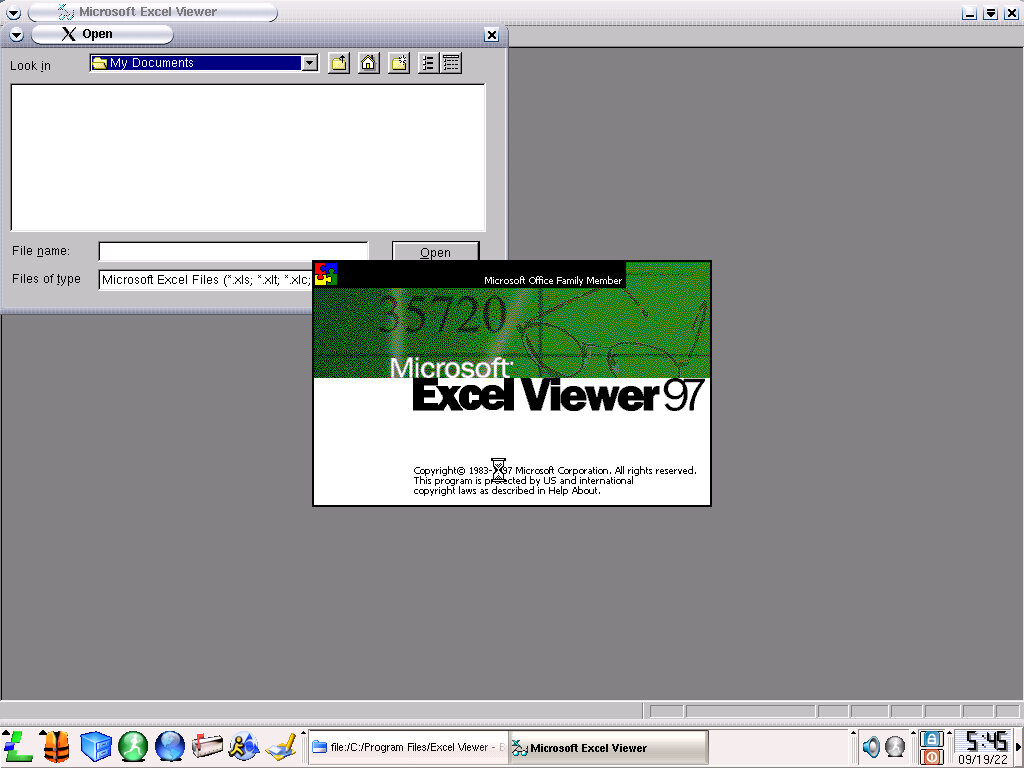
Task: Click the Up One Level folder icon
Action: (339, 63)
